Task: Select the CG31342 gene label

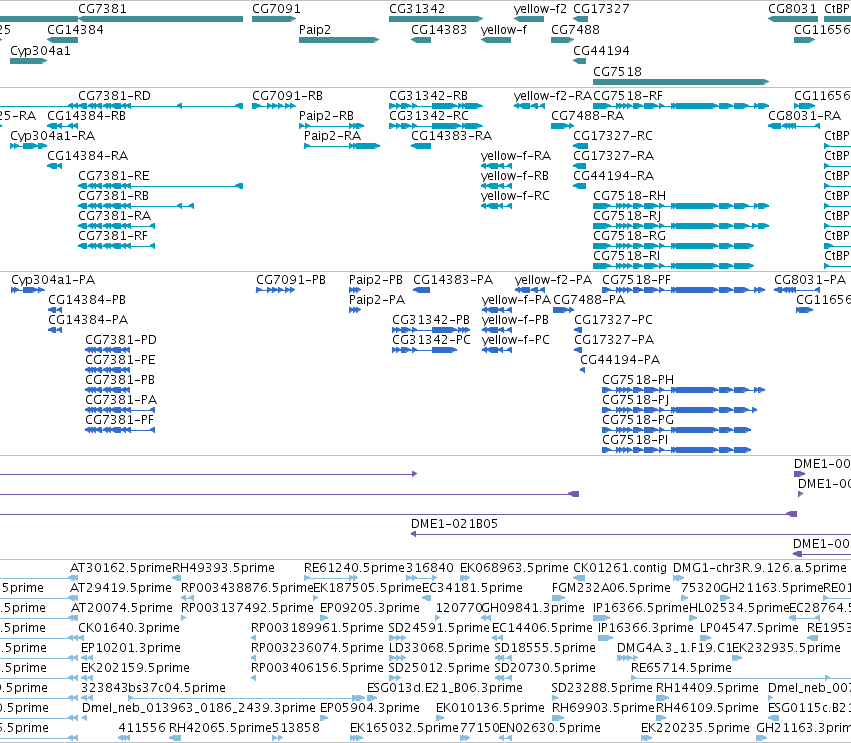Action: click(417, 9)
